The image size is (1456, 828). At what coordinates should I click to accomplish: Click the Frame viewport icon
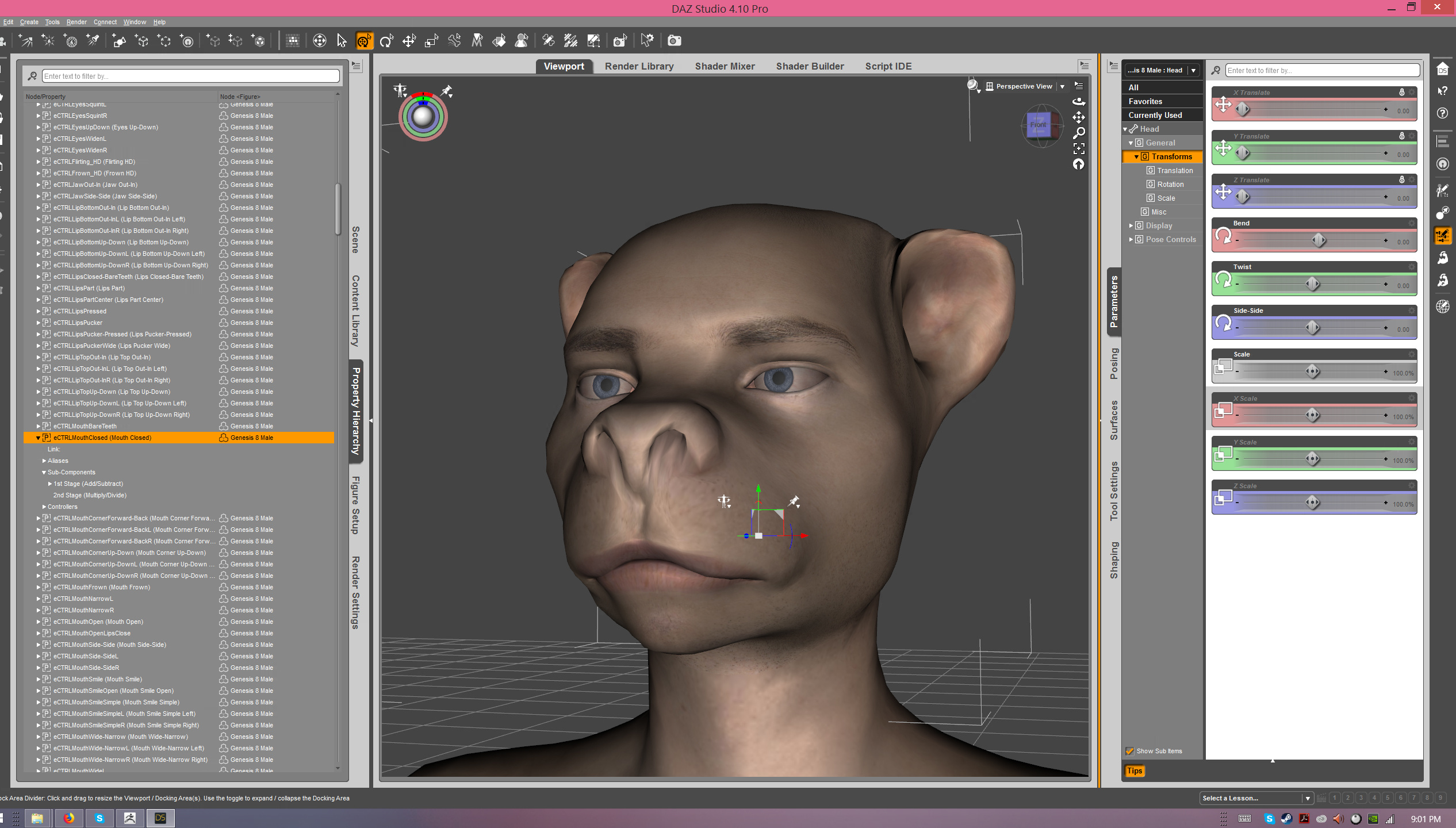tap(1079, 148)
